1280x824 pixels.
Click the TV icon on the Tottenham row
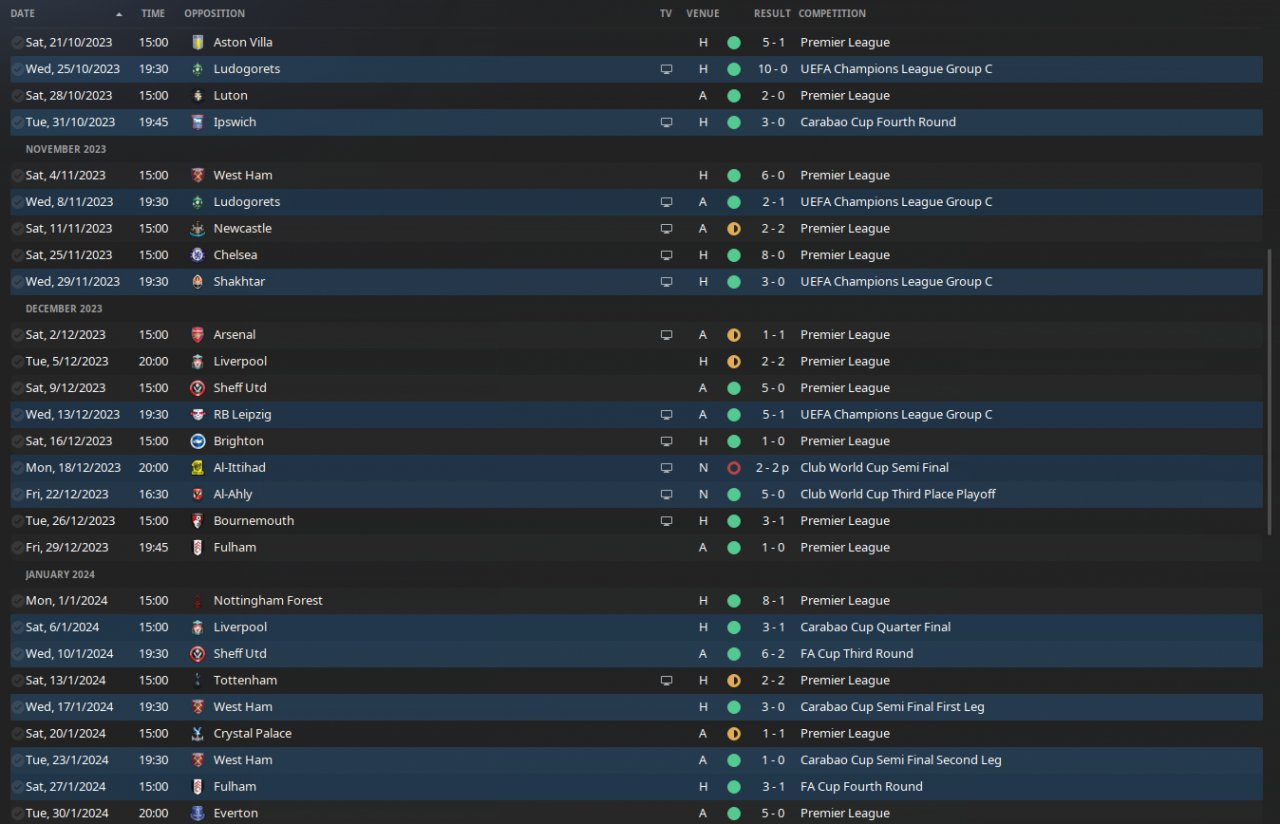coord(667,681)
